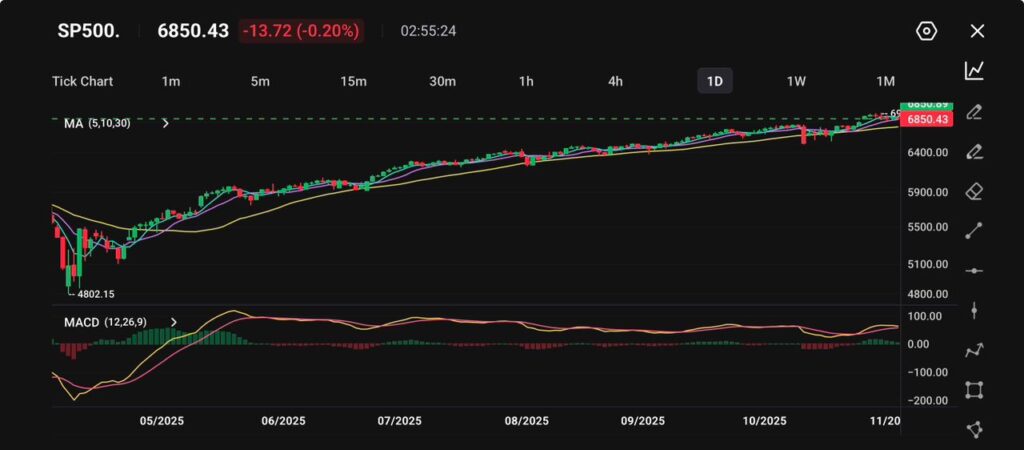1024x450 pixels.
Task: Click the red 6850.43 price tag on axis
Action: pos(925,119)
